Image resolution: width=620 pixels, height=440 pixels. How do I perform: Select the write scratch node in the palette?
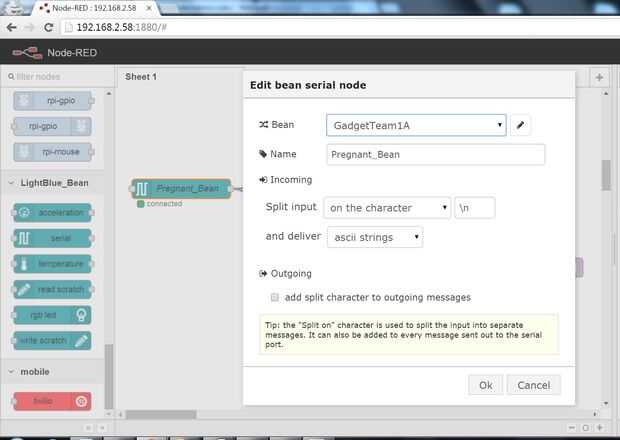52,341
